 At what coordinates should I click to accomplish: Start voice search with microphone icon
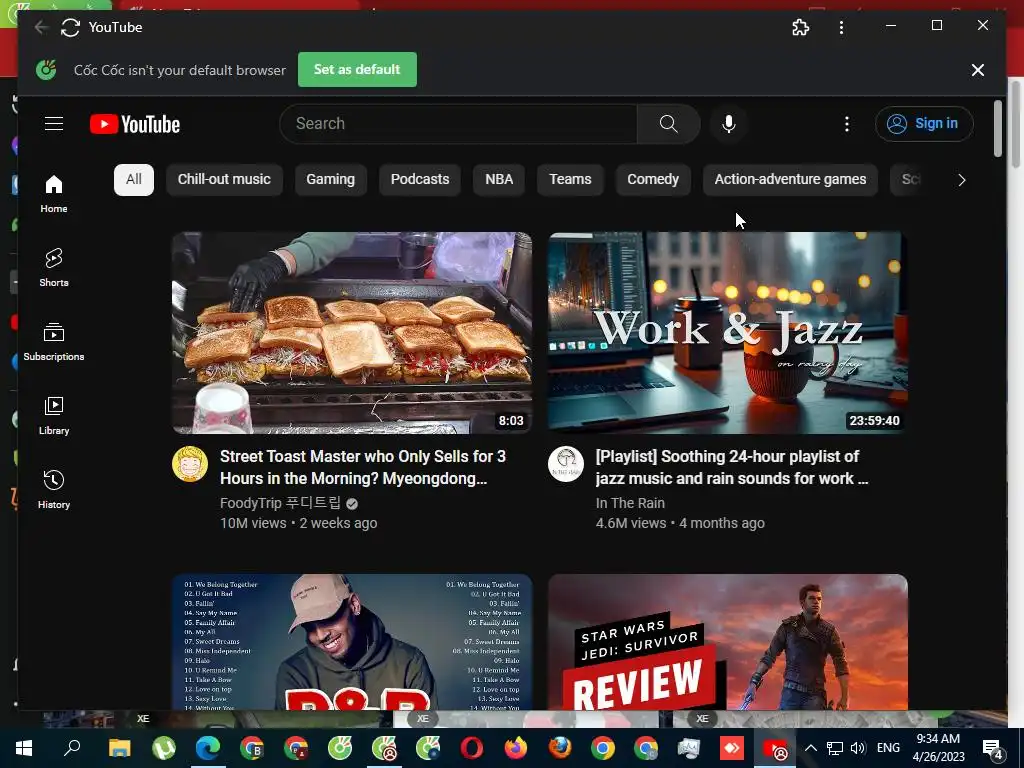tap(729, 123)
